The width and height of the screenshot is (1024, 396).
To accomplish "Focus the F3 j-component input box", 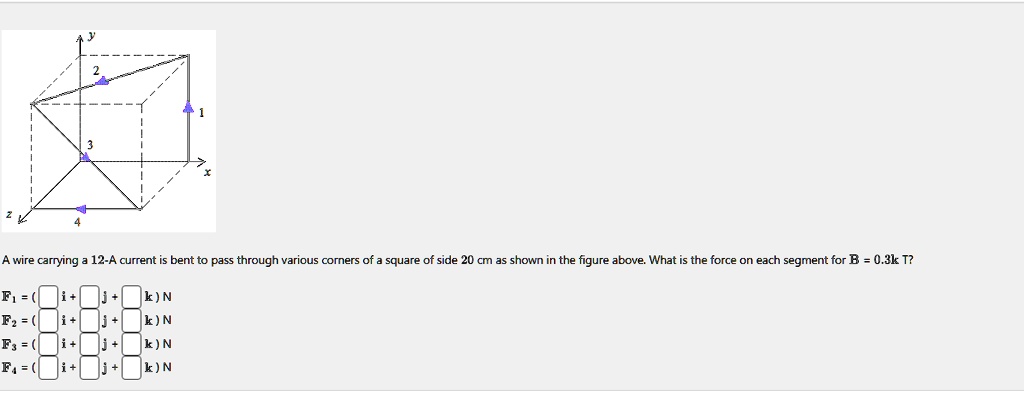I will [x=90, y=344].
